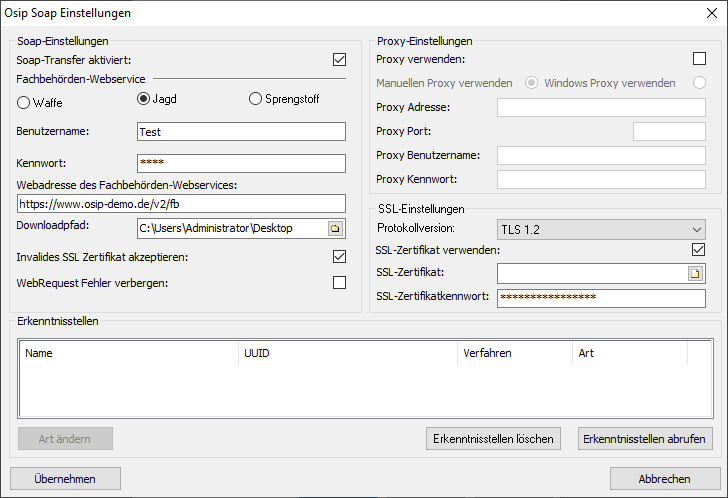Viewport: 728px width, 498px height.
Task: Open the Protokollversion TLS dropdown
Action: (x=601, y=229)
